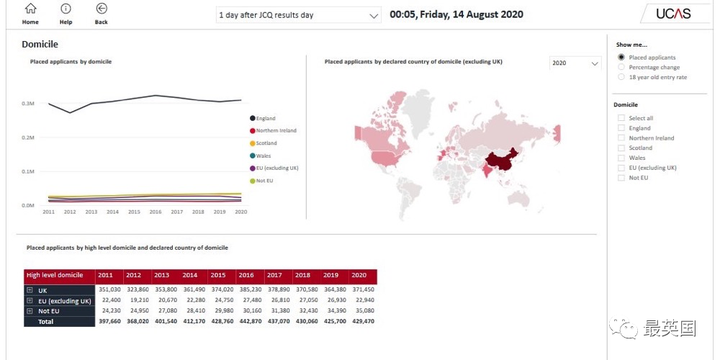Tick the Select all domicile checkbox
The width and height of the screenshot is (720, 360).
pyautogui.click(x=621, y=118)
